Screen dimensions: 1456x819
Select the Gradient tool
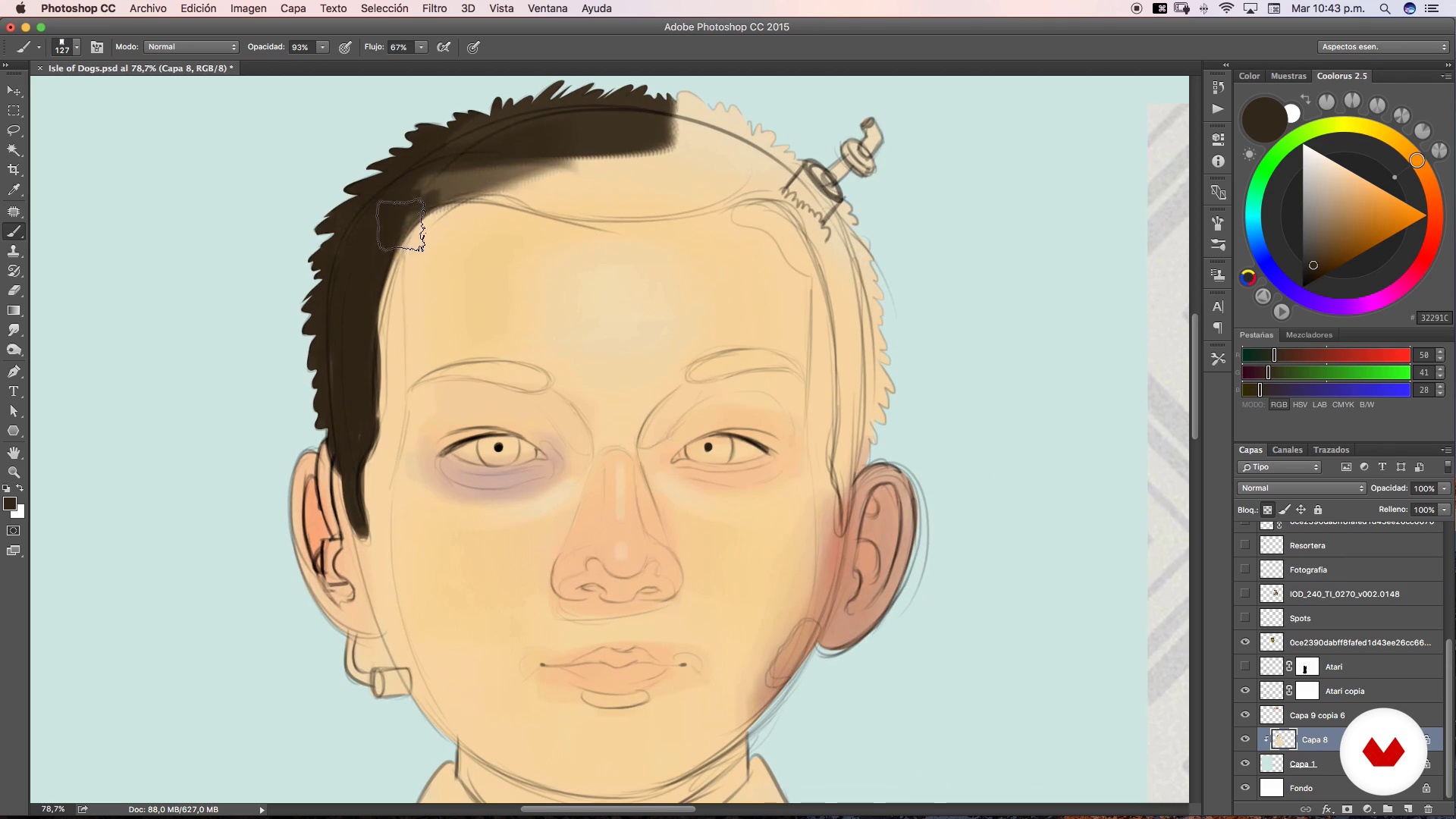click(x=14, y=311)
